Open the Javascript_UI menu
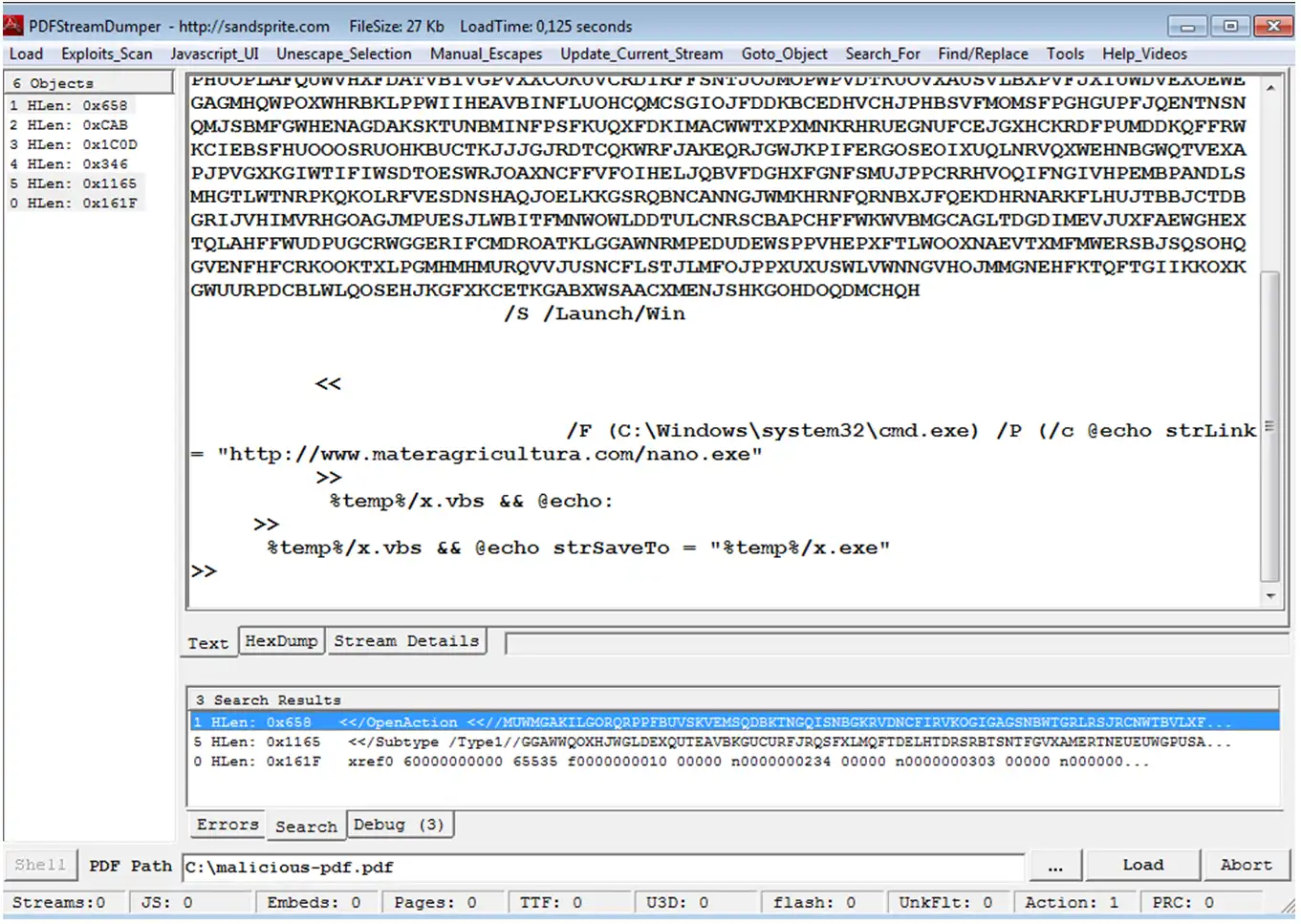1301x924 pixels. 214,54
